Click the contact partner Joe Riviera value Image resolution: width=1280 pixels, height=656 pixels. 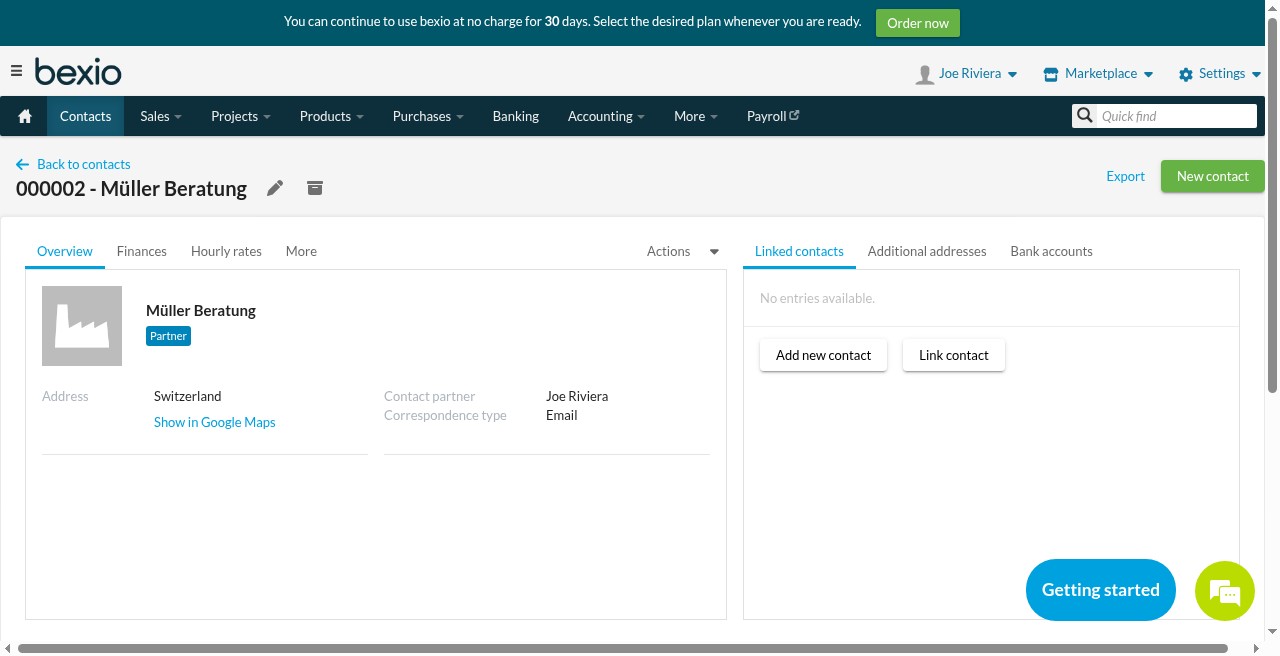pos(577,396)
